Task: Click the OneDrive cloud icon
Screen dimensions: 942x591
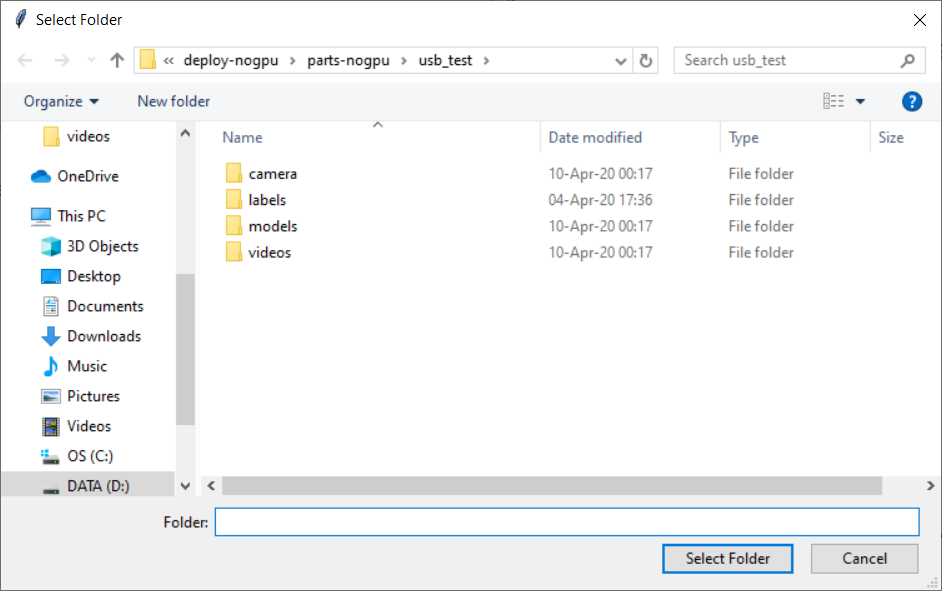Action: (41, 176)
